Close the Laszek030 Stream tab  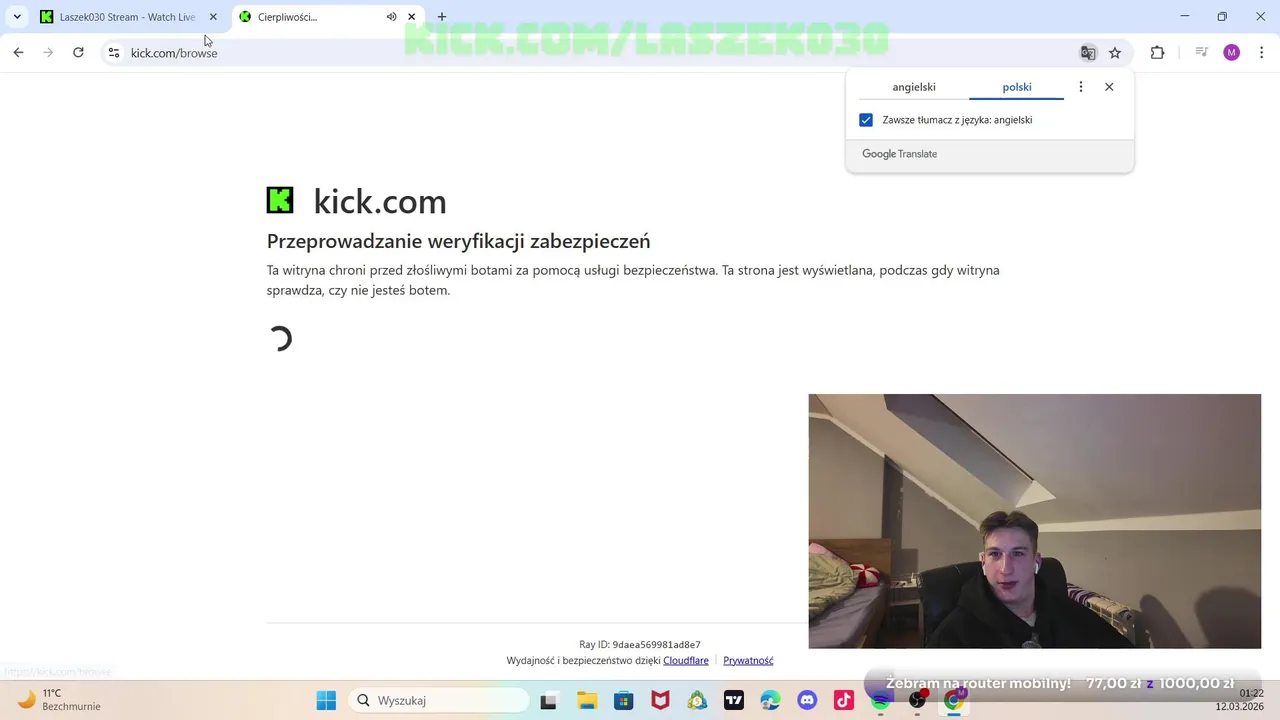(213, 17)
